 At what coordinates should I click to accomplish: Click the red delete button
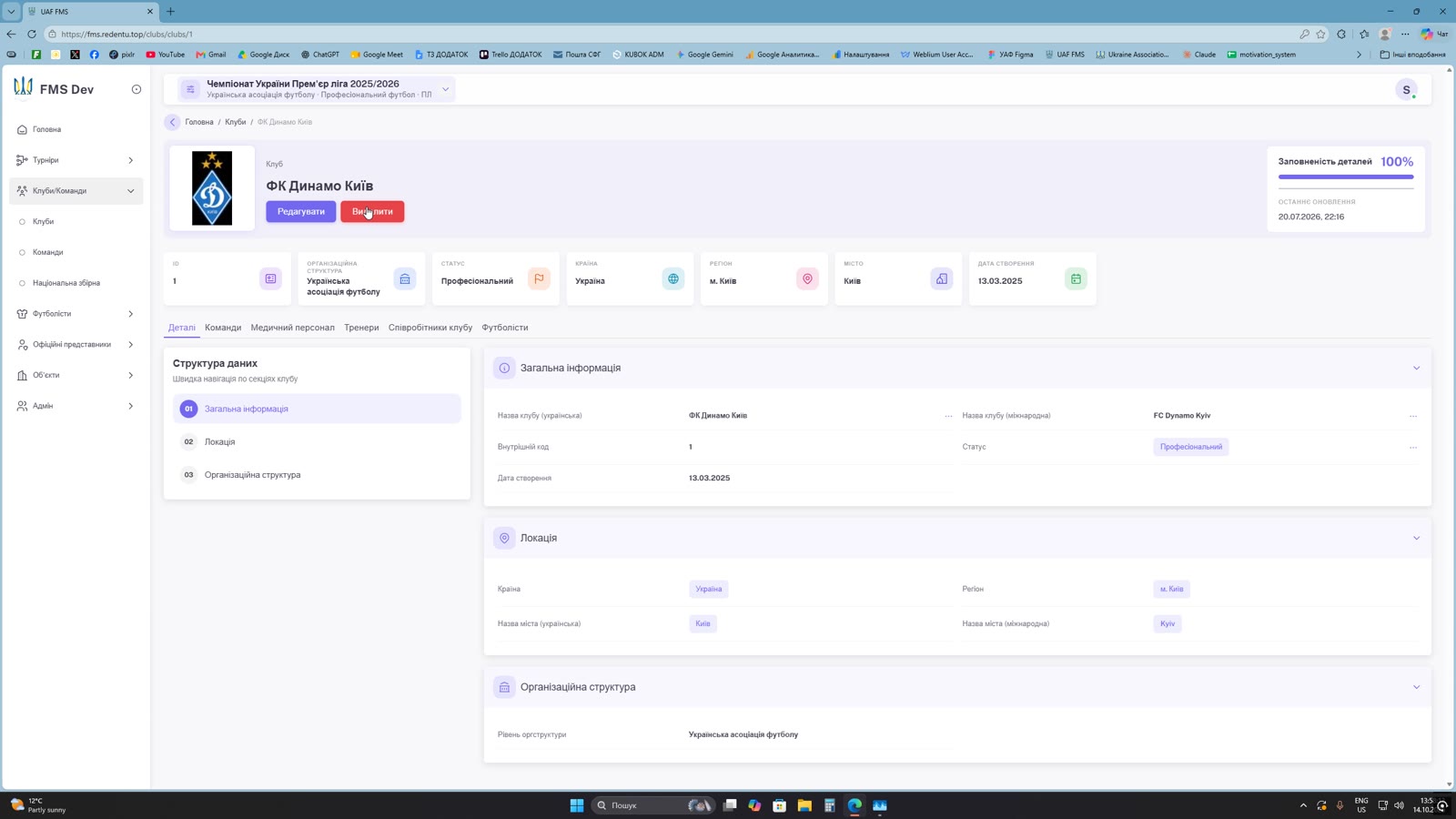click(372, 211)
